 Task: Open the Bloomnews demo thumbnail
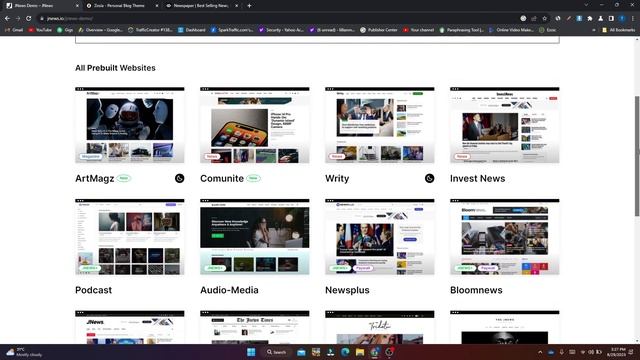[504, 237]
